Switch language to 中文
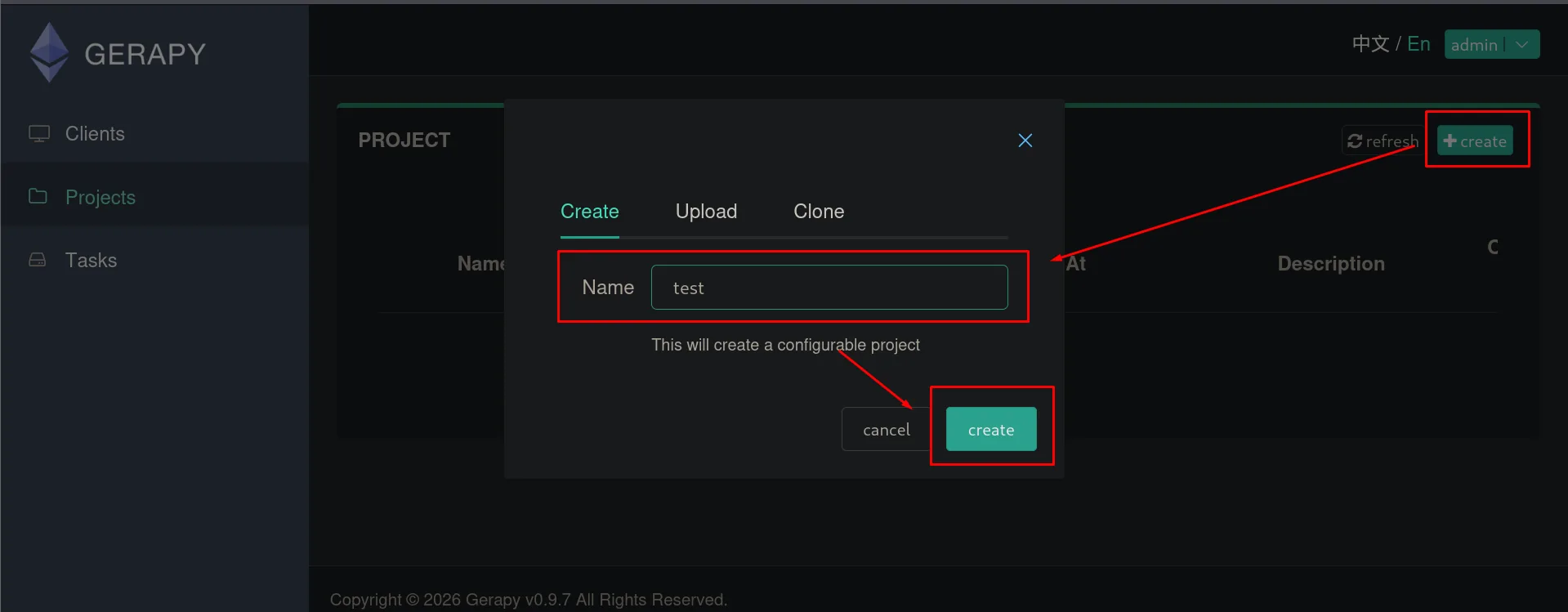 coord(1370,44)
